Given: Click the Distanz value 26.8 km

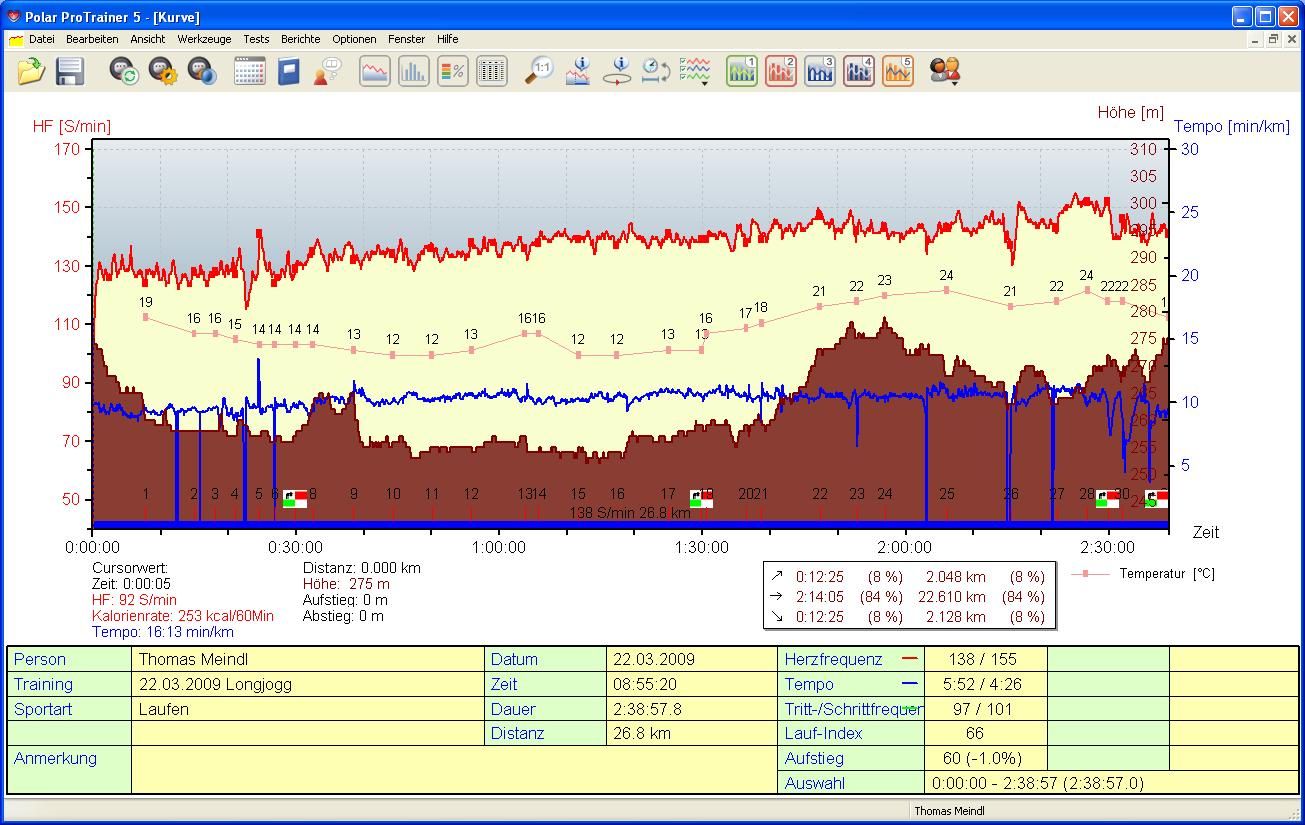Looking at the screenshot, I should point(691,733).
